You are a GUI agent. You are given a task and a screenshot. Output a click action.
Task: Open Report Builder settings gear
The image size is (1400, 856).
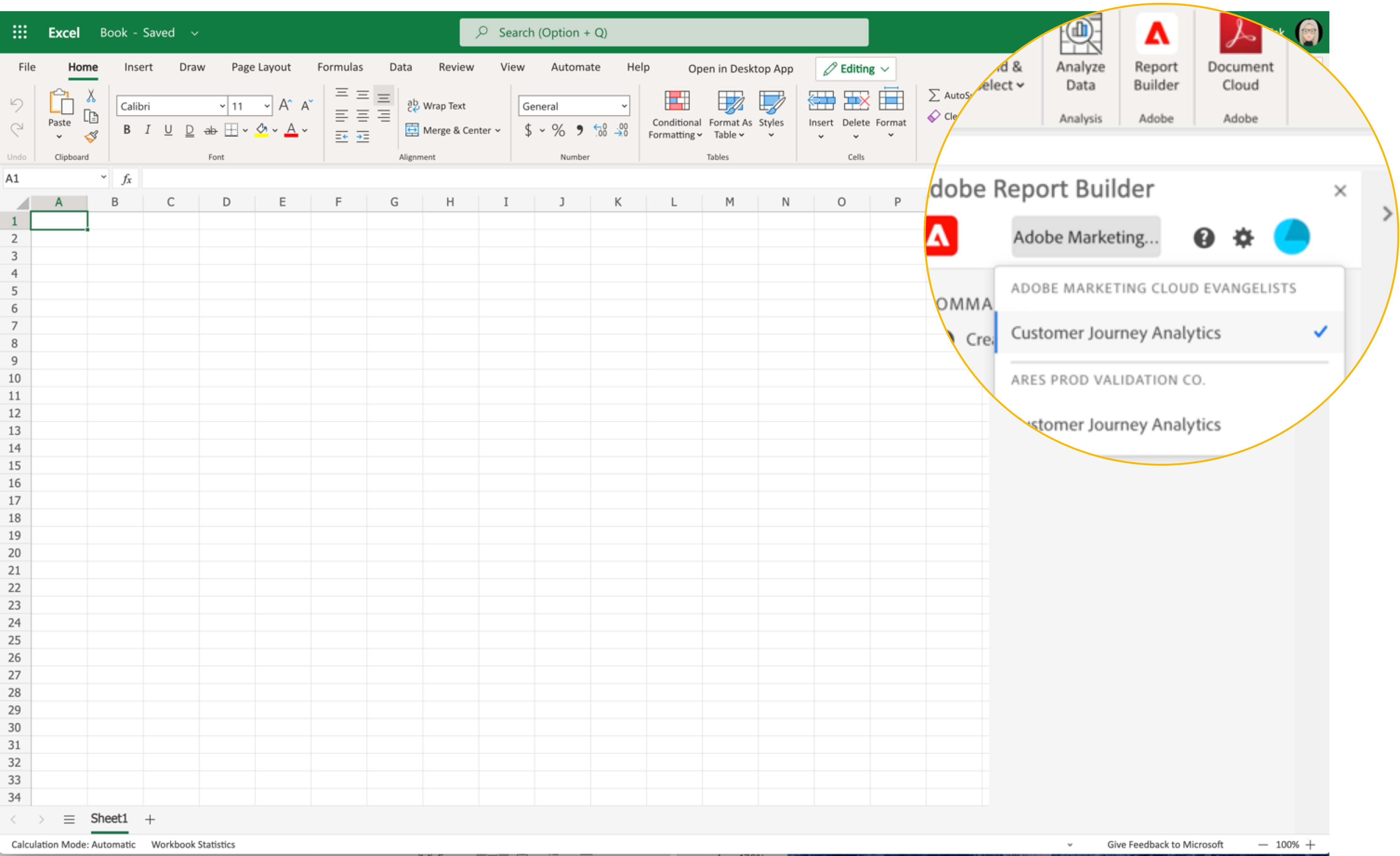[1243, 237]
